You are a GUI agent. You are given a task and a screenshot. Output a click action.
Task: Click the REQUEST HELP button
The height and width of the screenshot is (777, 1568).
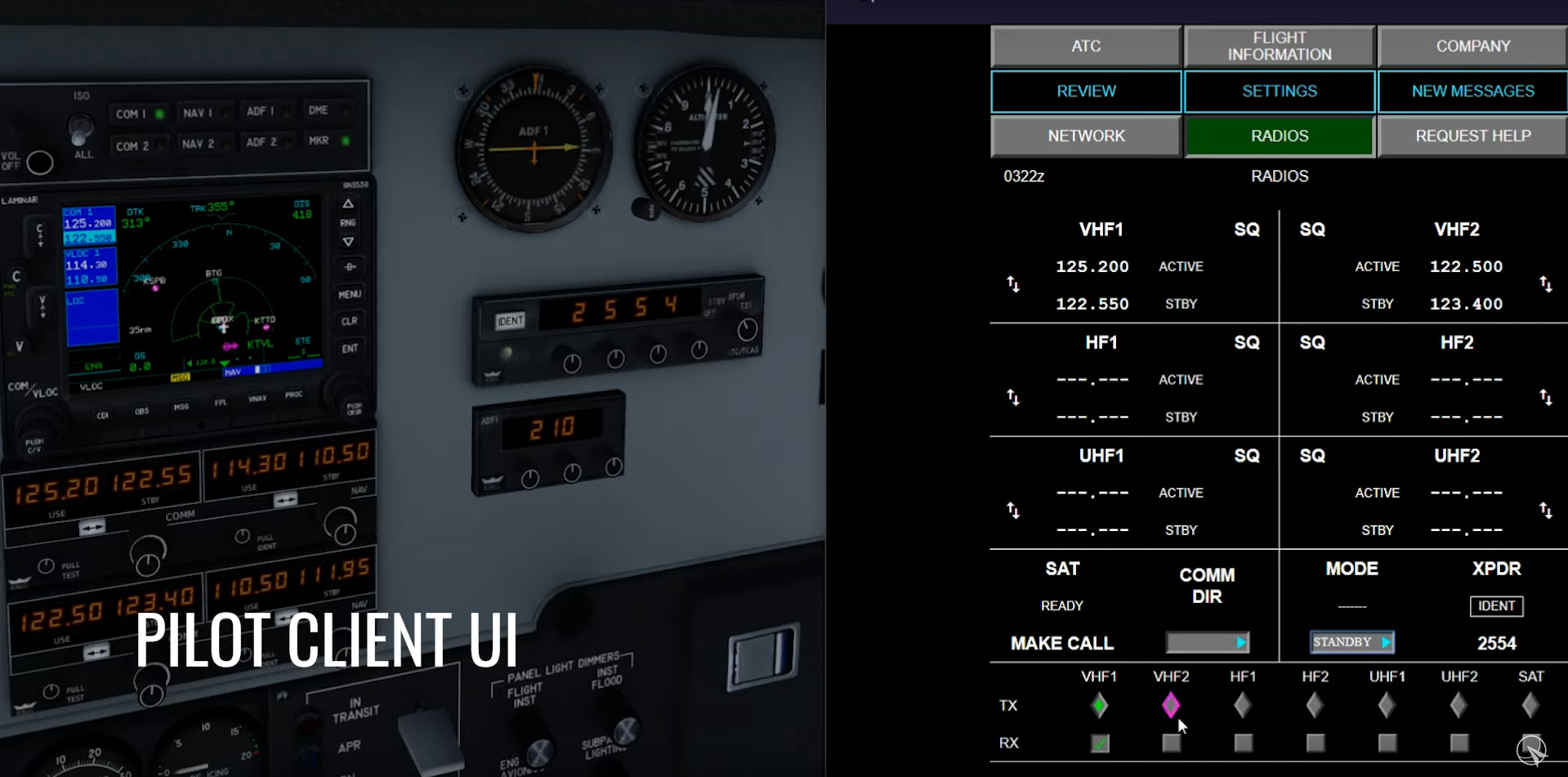tap(1473, 136)
